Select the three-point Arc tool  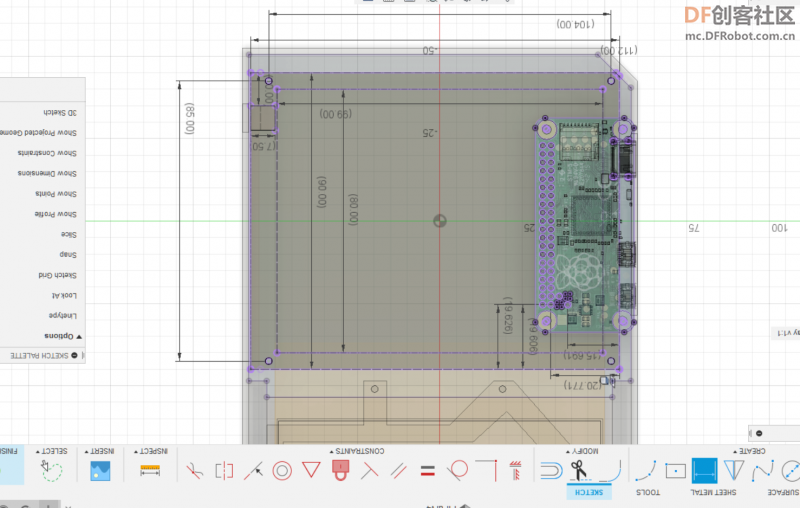point(646,470)
